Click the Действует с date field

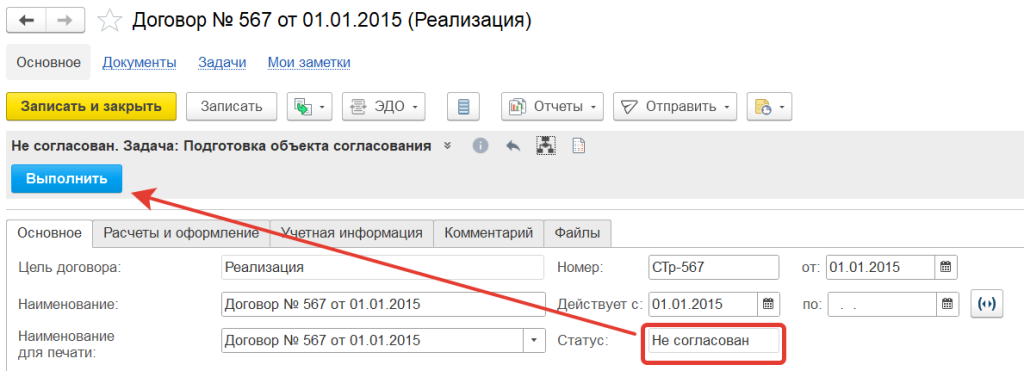703,304
